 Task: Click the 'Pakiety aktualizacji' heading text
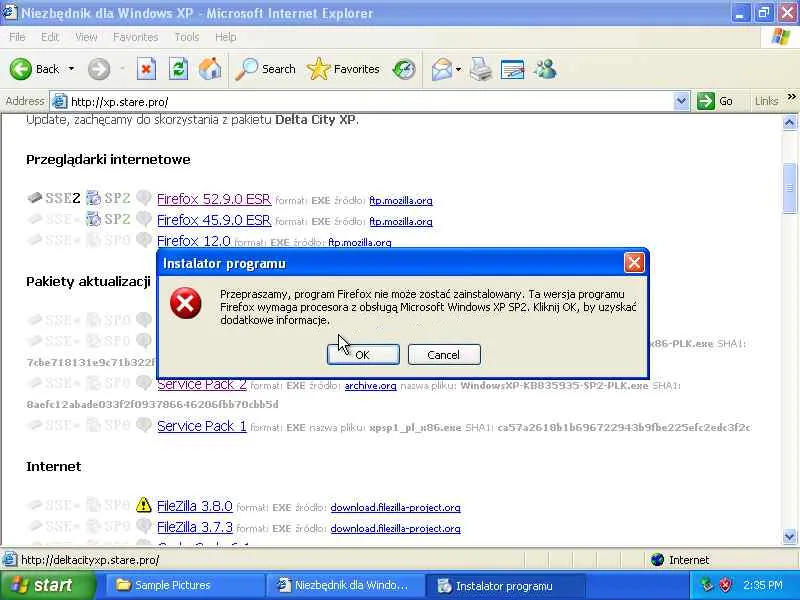[x=88, y=282]
